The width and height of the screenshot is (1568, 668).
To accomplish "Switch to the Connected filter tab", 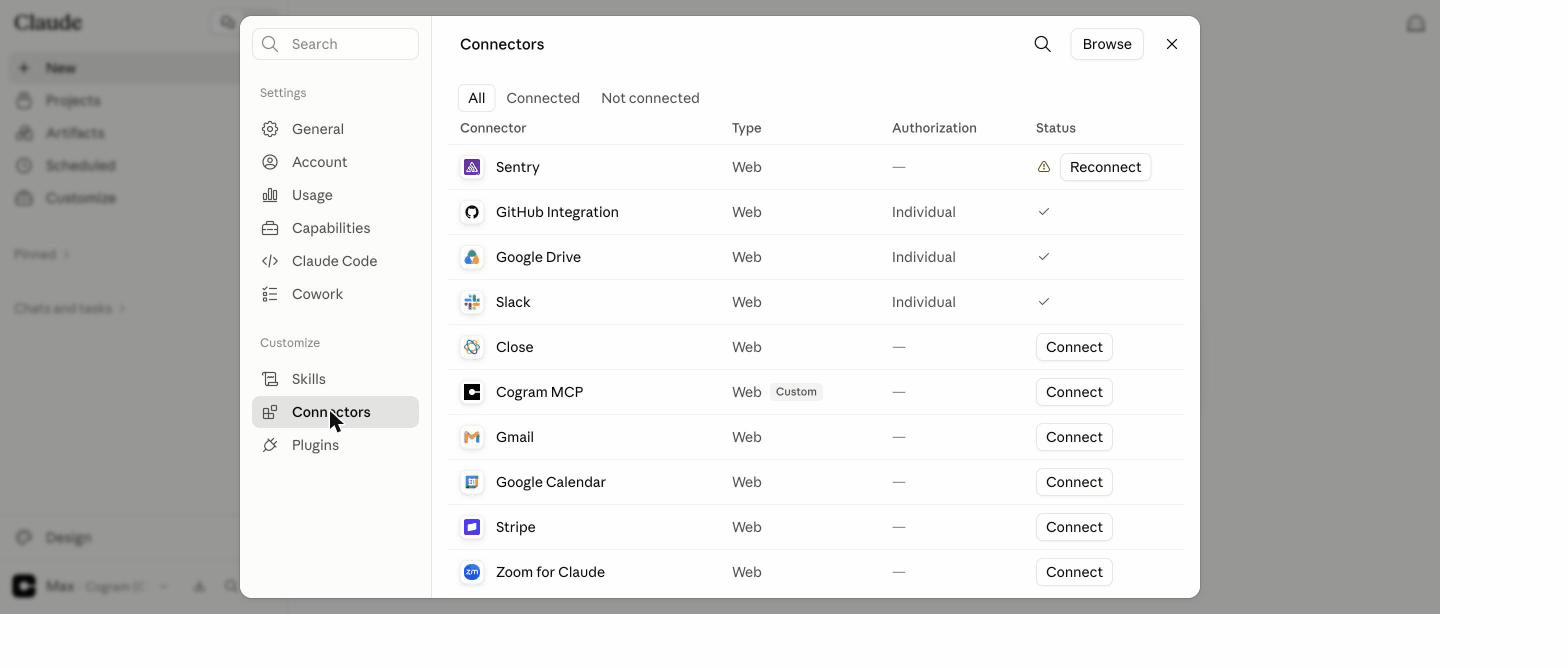I will click(543, 98).
